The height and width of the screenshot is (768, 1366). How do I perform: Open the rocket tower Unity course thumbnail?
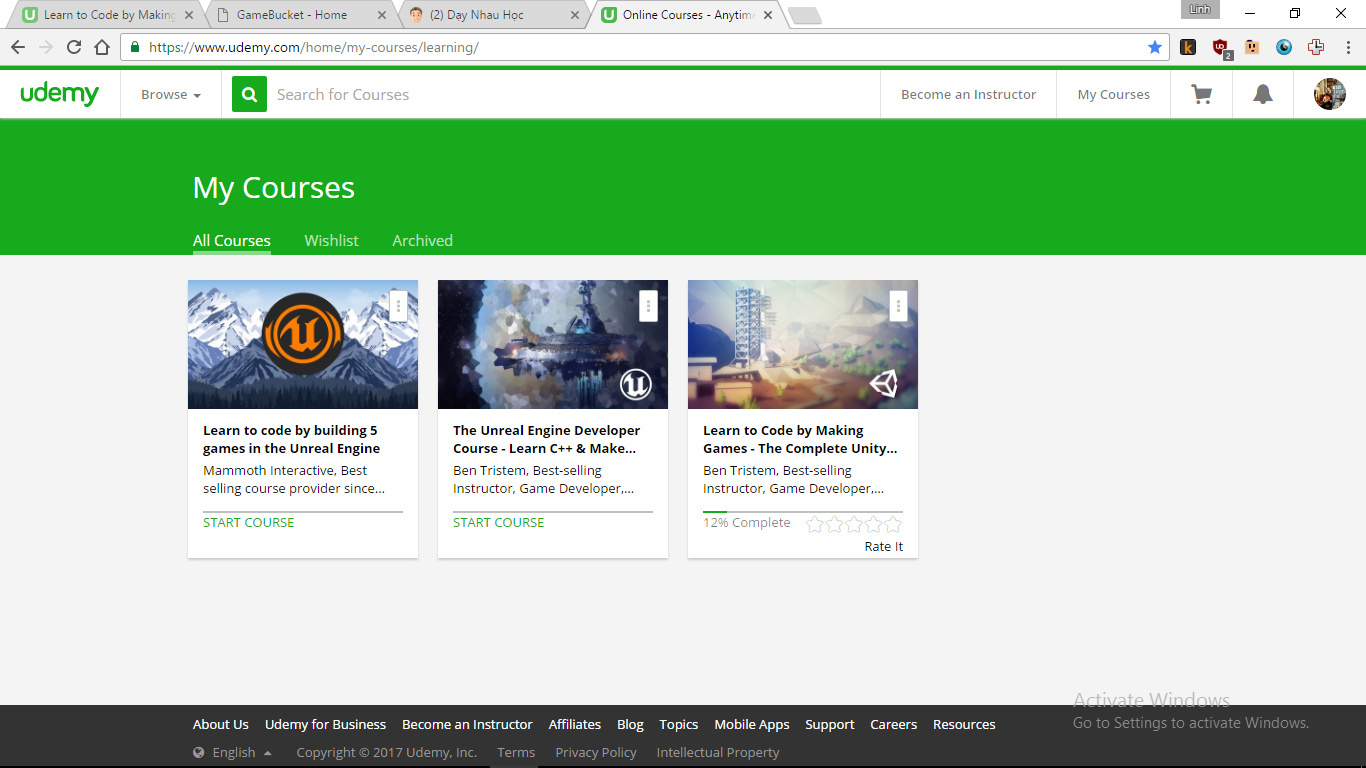[x=803, y=344]
